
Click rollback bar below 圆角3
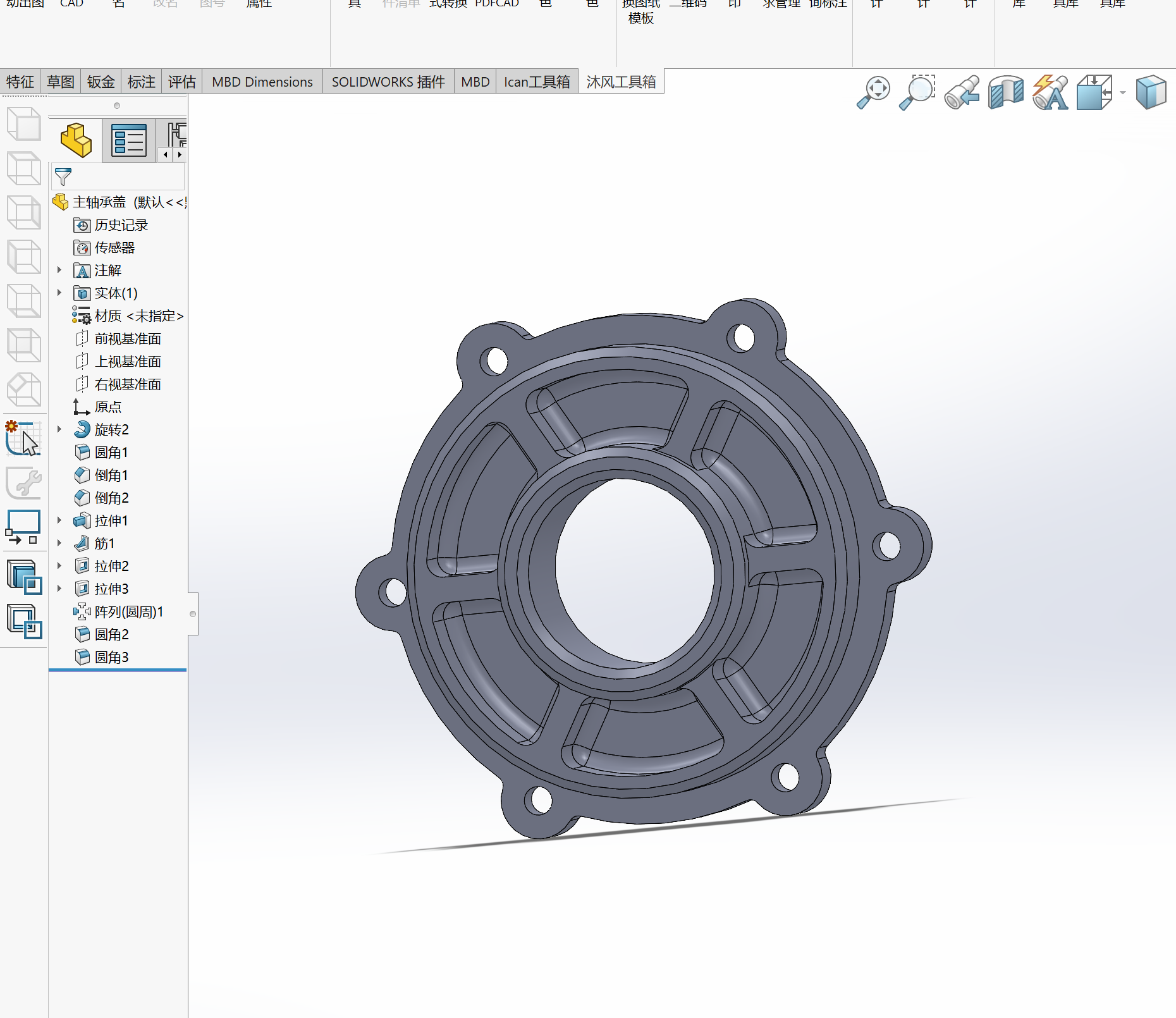point(118,670)
